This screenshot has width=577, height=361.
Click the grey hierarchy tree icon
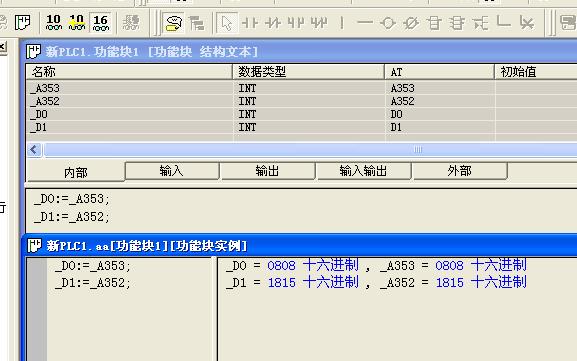click(197, 23)
